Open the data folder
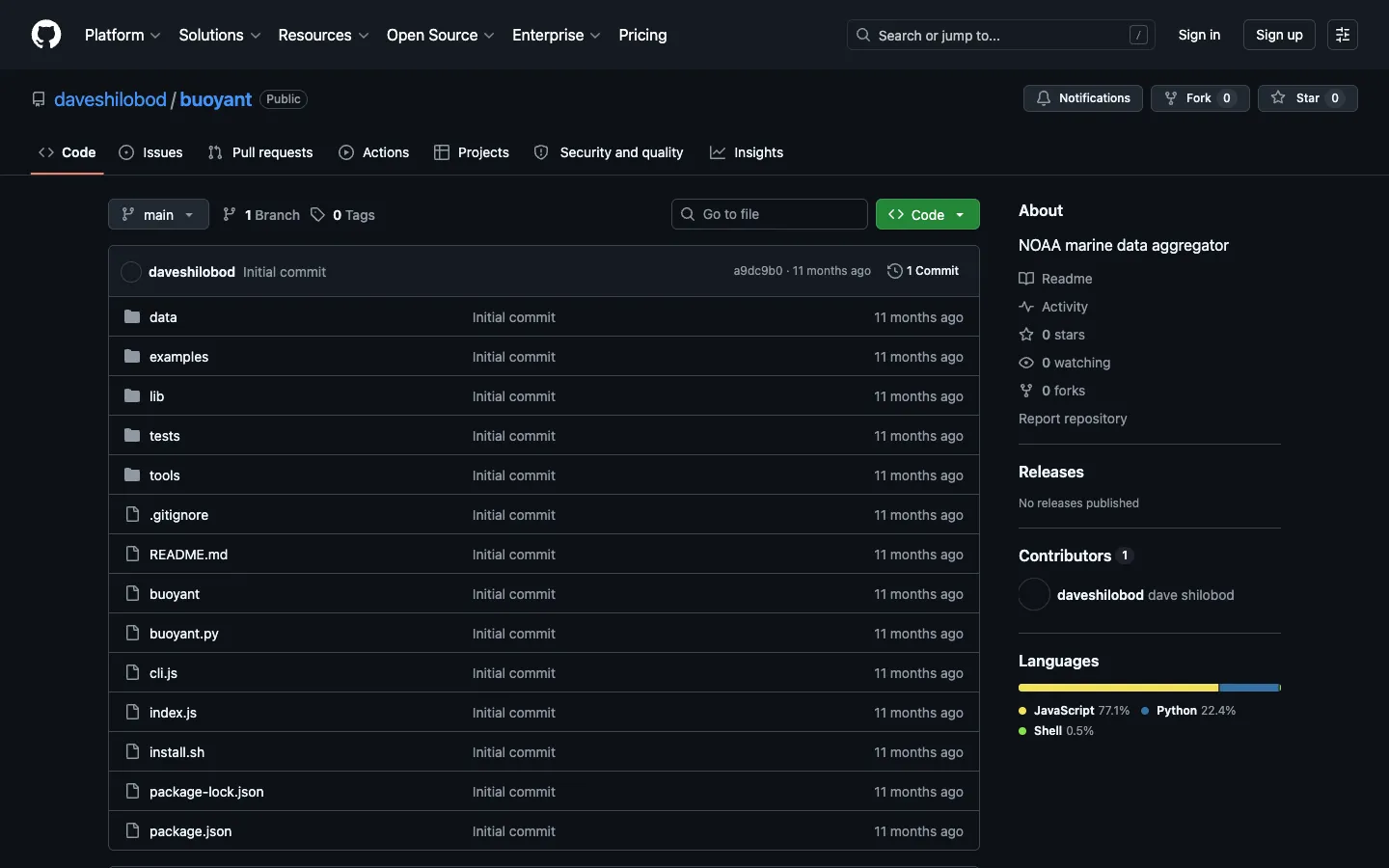 click(x=163, y=317)
